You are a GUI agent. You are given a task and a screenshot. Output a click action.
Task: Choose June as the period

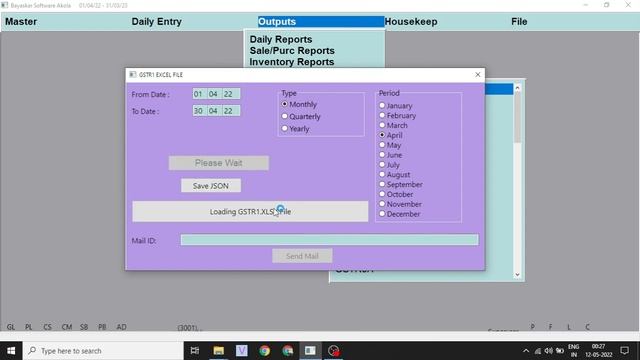click(391, 155)
